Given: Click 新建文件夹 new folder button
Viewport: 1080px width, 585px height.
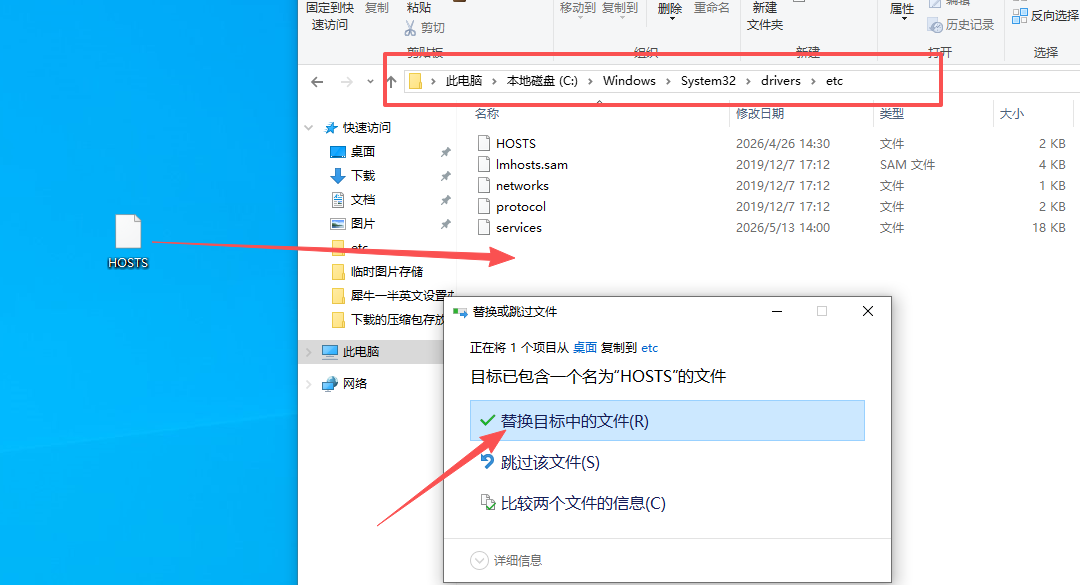Looking at the screenshot, I should (765, 17).
